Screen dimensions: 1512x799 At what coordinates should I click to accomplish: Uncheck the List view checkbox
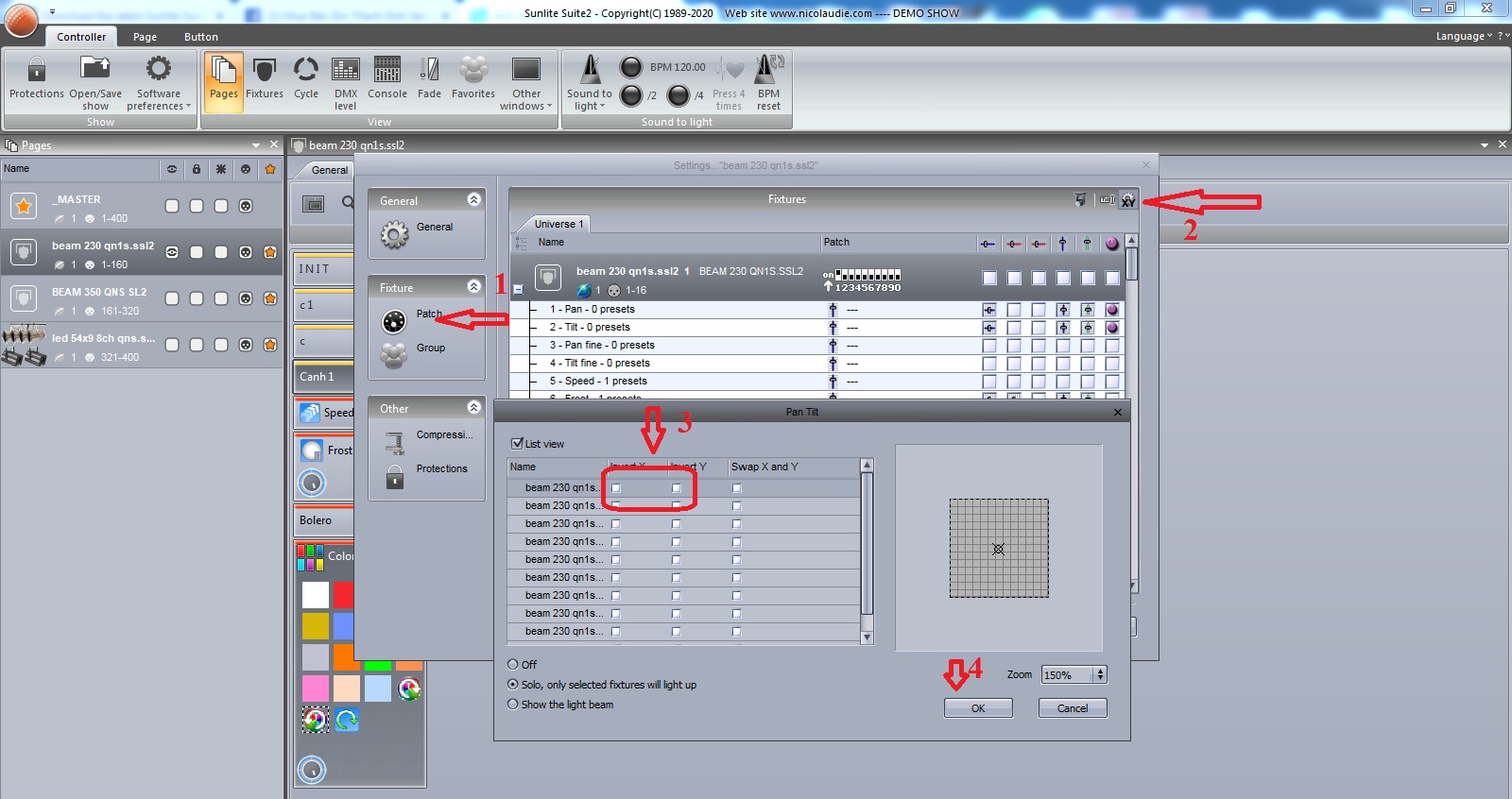click(517, 444)
